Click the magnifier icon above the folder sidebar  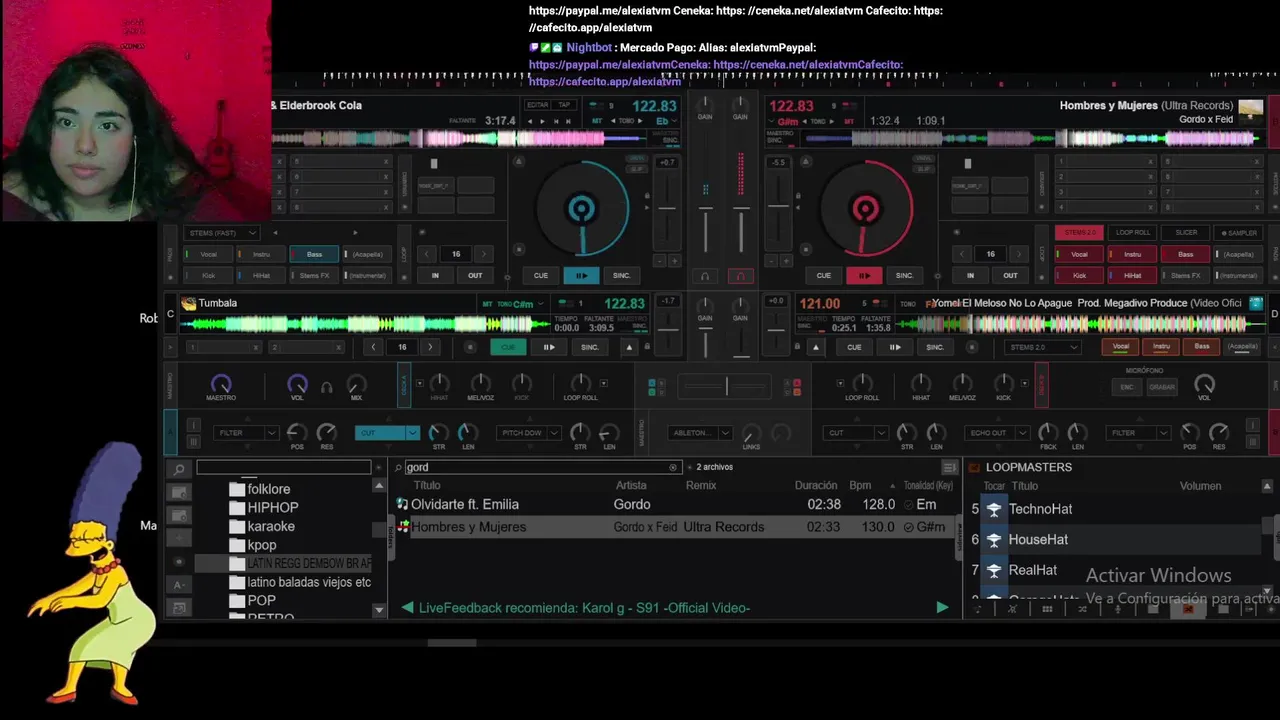click(179, 469)
